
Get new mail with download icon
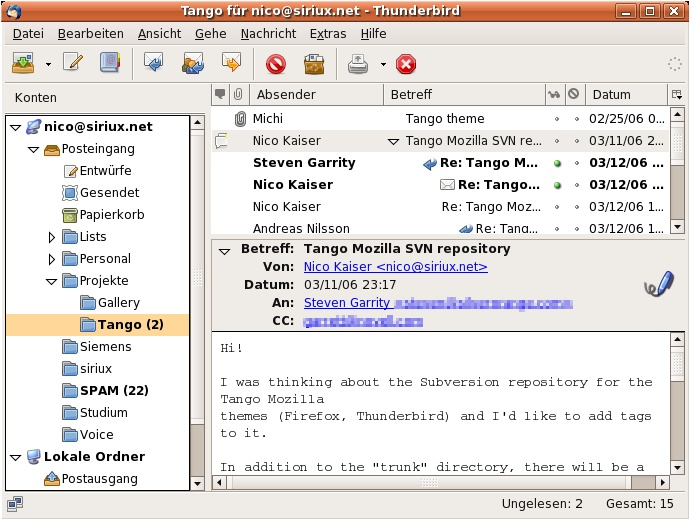click(23, 63)
